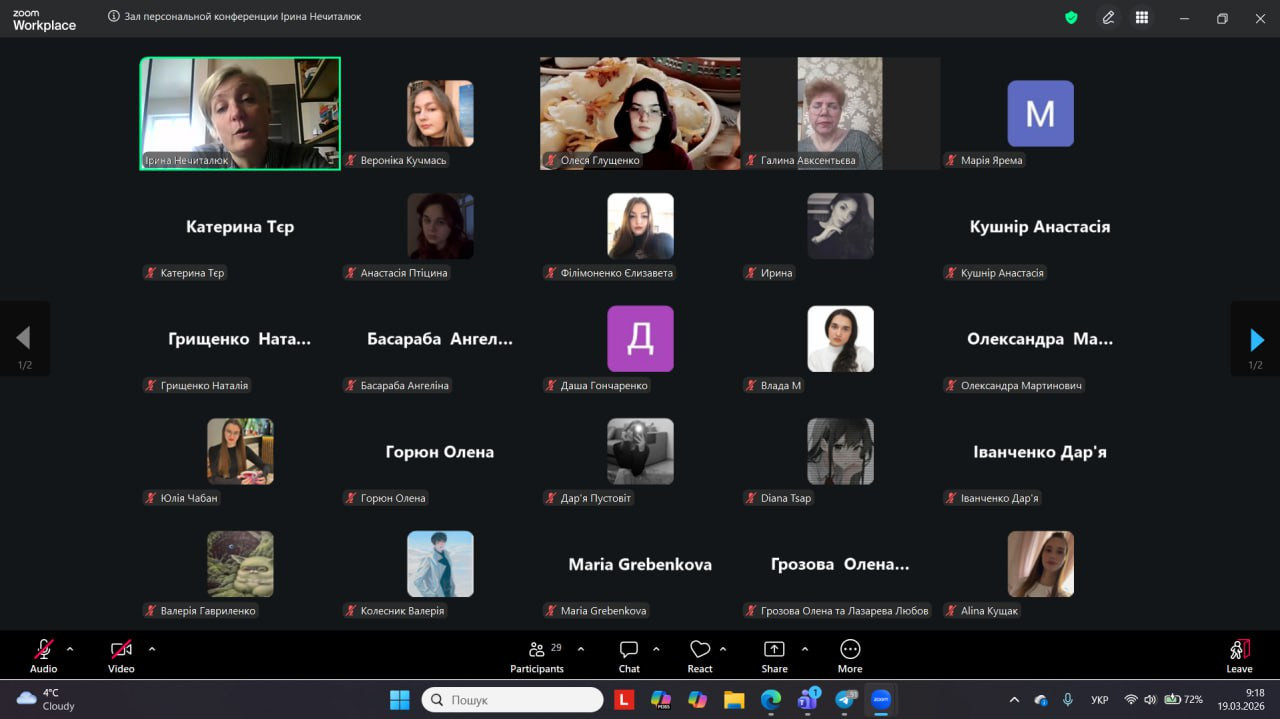1280x719 pixels.
Task: Switch keyboard language via УКР indicator
Action: tap(1098, 700)
